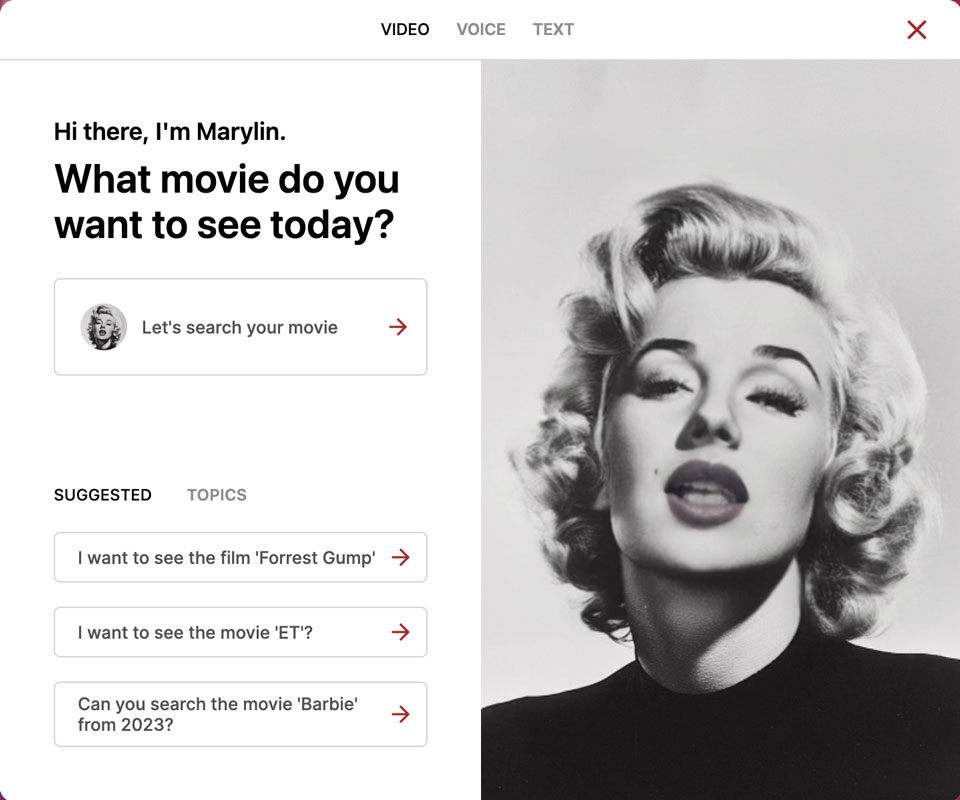The height and width of the screenshot is (800, 960).
Task: Click the arrow on the Barbie suggestion
Action: point(400,714)
